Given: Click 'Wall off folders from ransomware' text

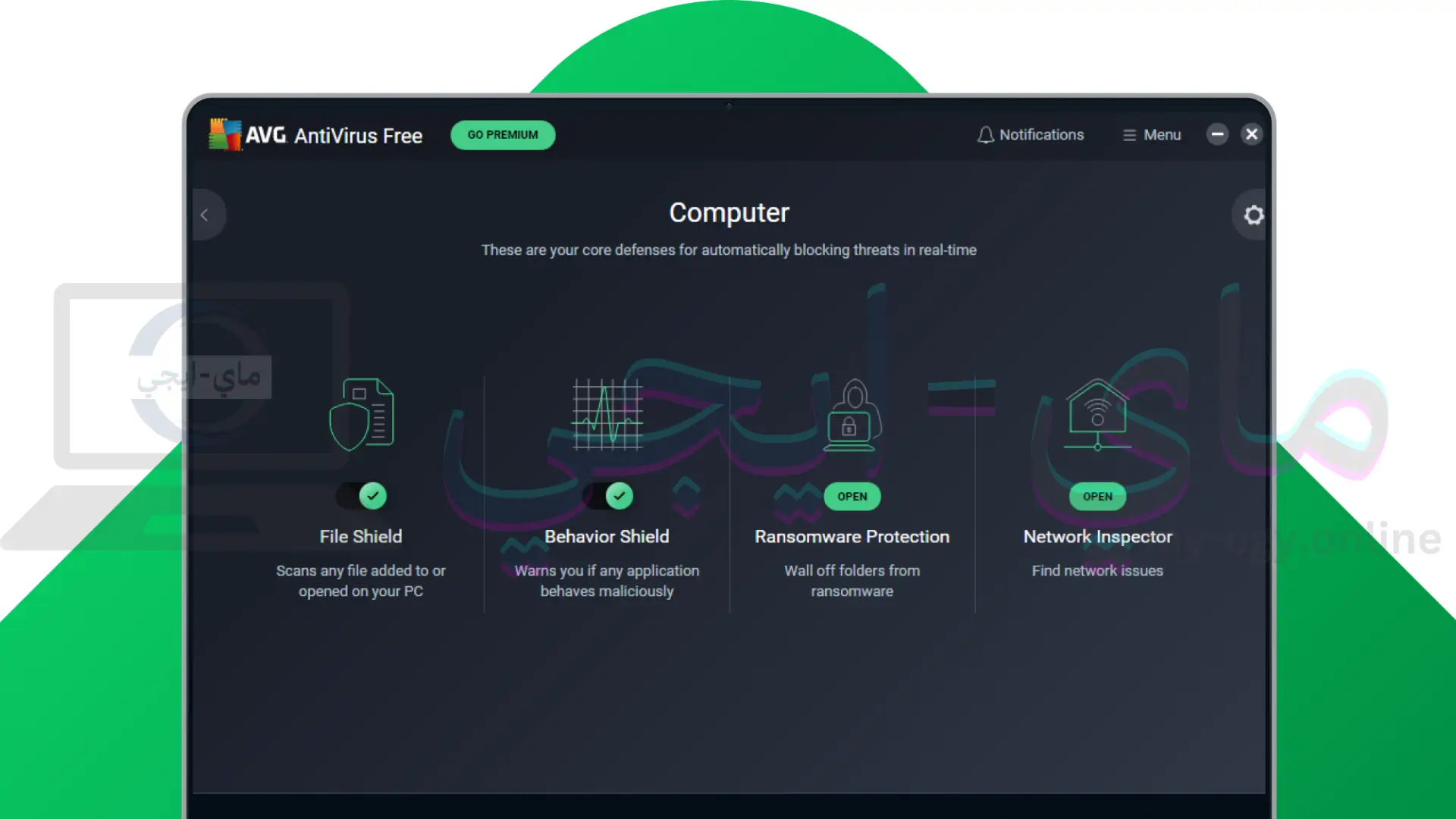Looking at the screenshot, I should [852, 581].
